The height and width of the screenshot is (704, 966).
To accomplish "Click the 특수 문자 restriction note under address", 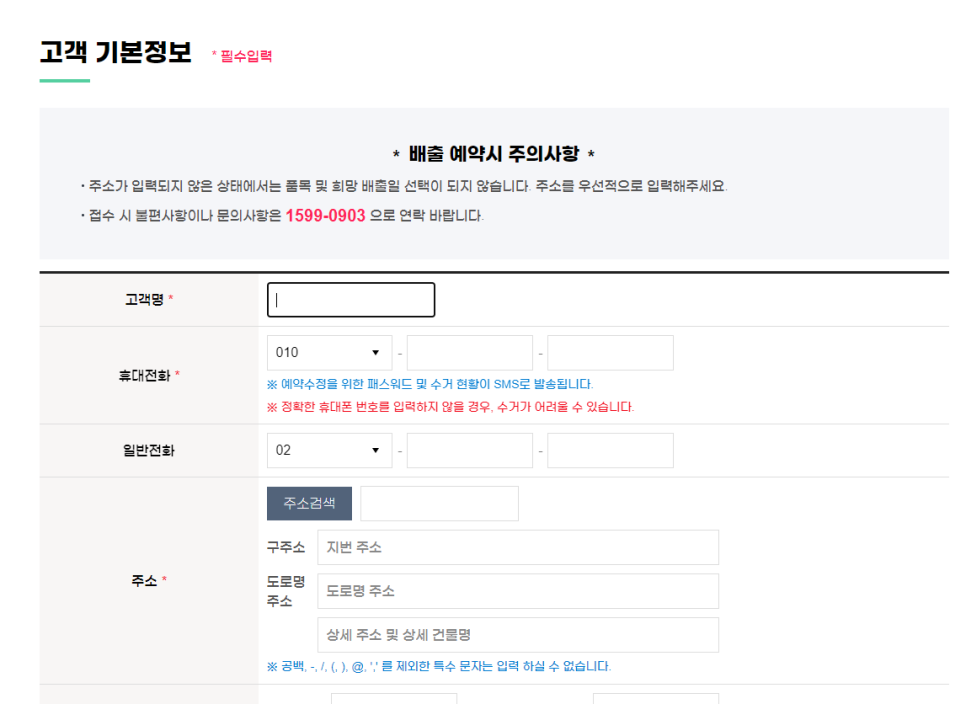I will click(439, 666).
